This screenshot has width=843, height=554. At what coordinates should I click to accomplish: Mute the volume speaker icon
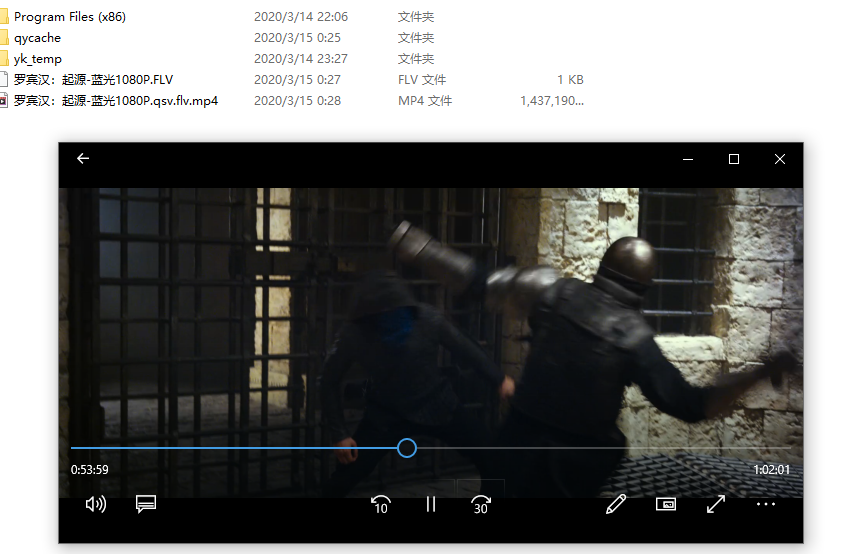tap(96, 504)
